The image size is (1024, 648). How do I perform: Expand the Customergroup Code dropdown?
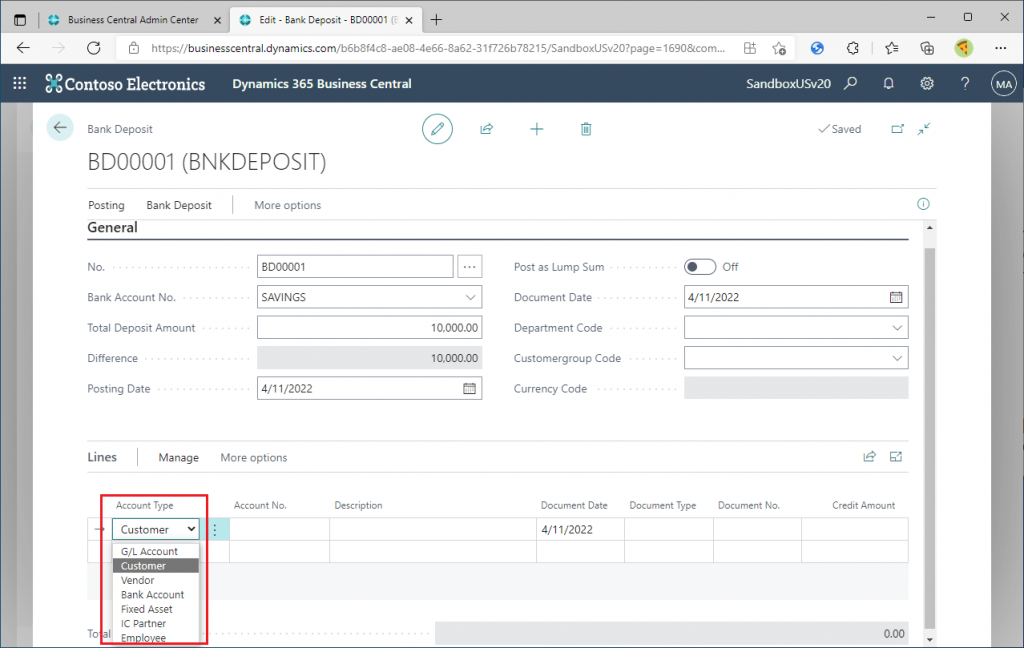click(897, 358)
